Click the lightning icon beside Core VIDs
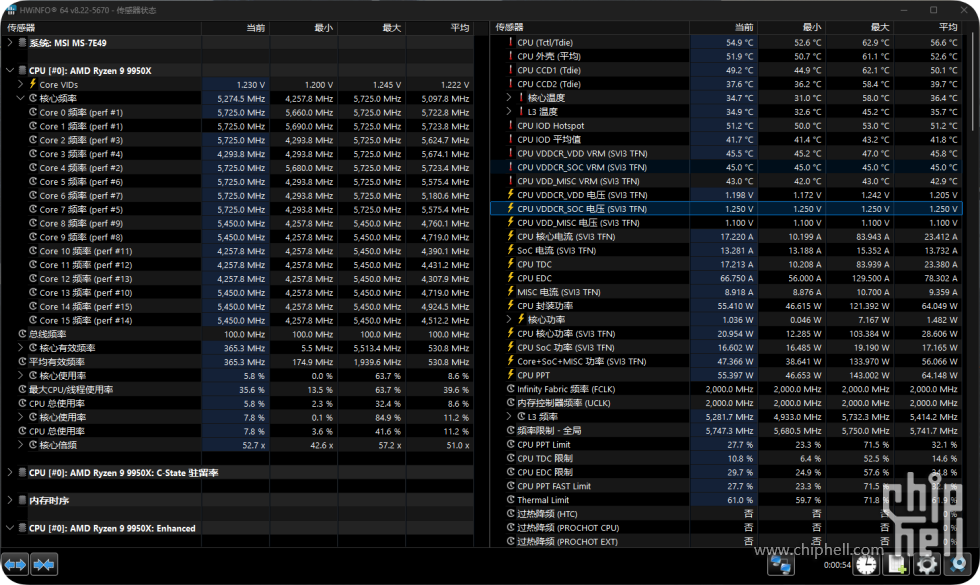 coord(32,84)
